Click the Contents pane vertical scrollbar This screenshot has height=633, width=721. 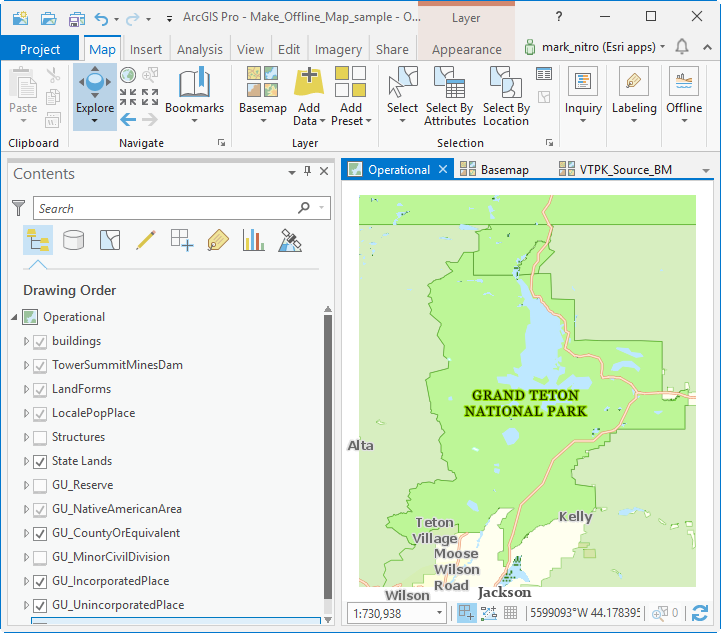[328, 457]
